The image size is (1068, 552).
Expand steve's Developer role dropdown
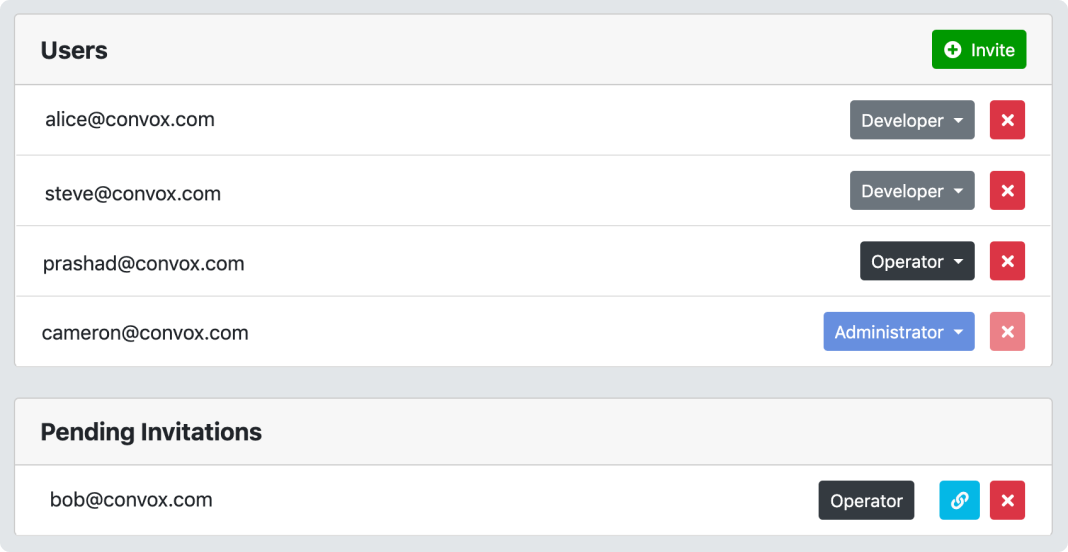912,190
